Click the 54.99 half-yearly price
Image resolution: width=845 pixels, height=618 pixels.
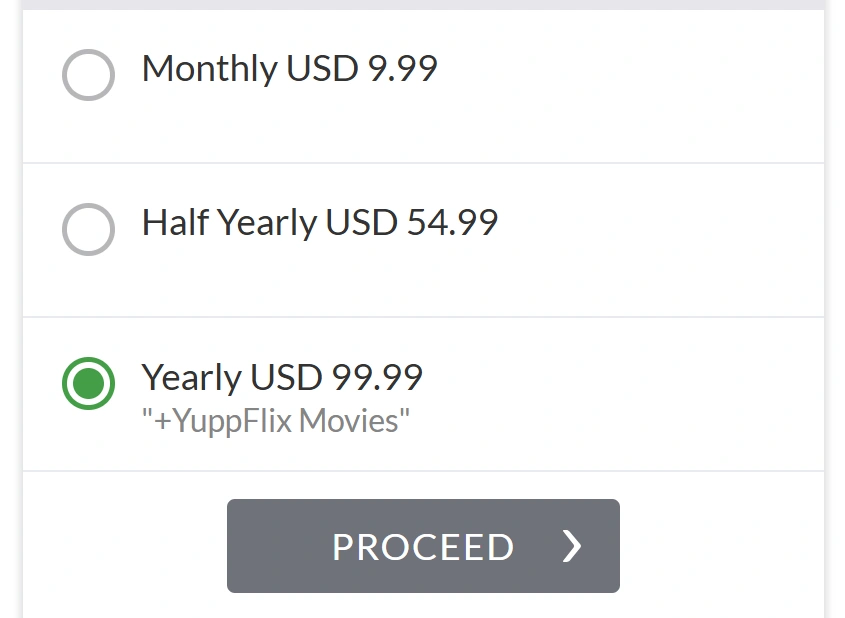click(x=452, y=222)
